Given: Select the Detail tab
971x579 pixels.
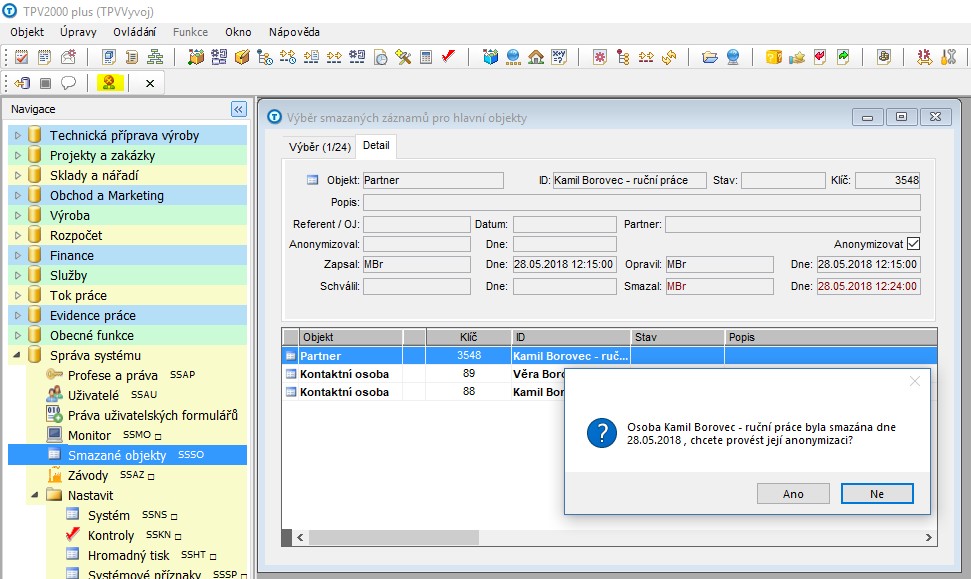Looking at the screenshot, I should [x=376, y=146].
